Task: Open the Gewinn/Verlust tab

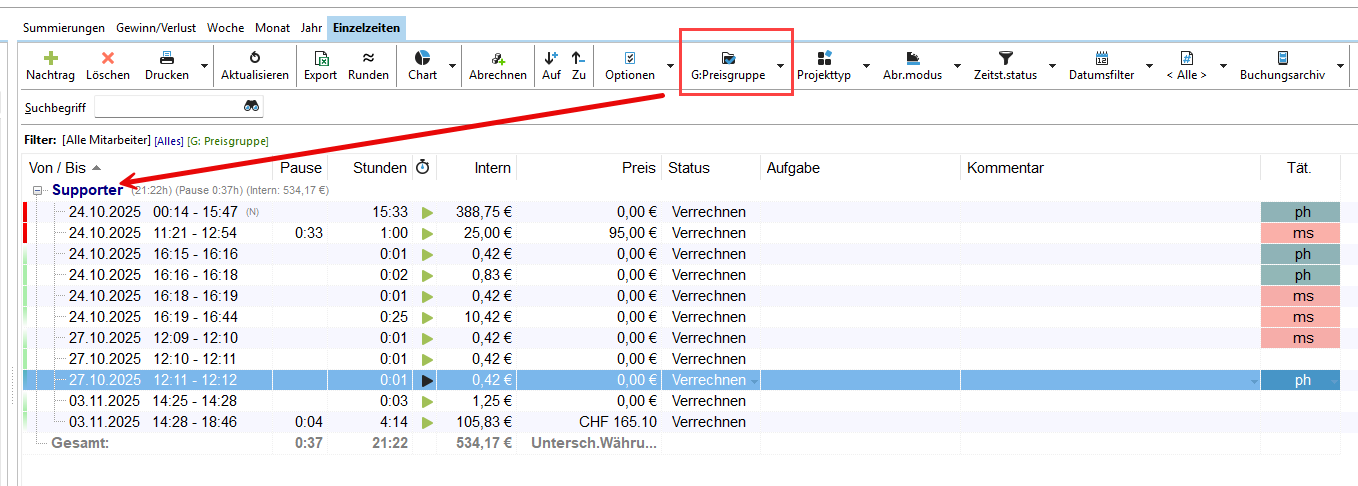Action: [x=157, y=28]
